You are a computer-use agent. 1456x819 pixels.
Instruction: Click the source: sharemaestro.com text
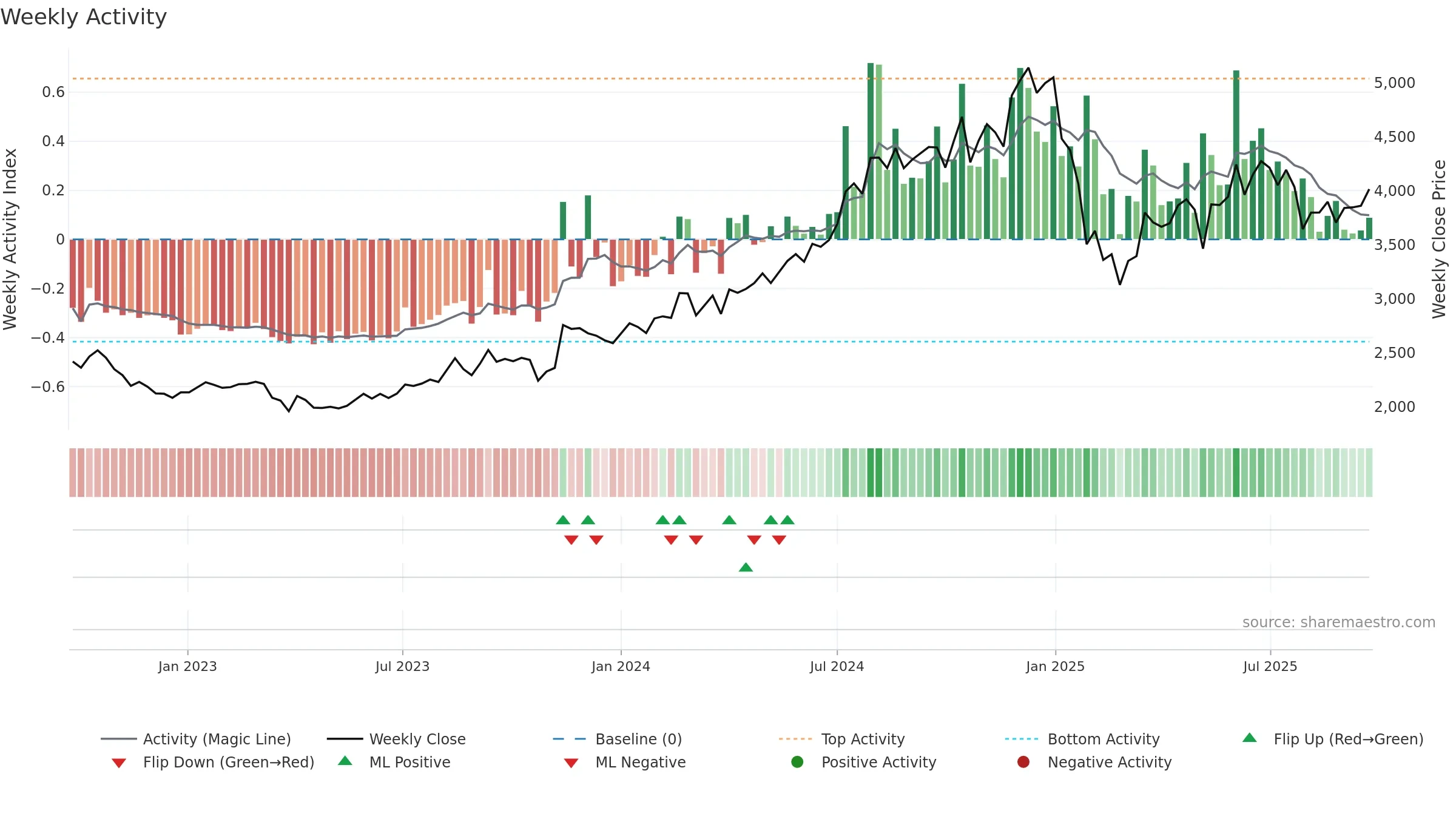point(1339,622)
